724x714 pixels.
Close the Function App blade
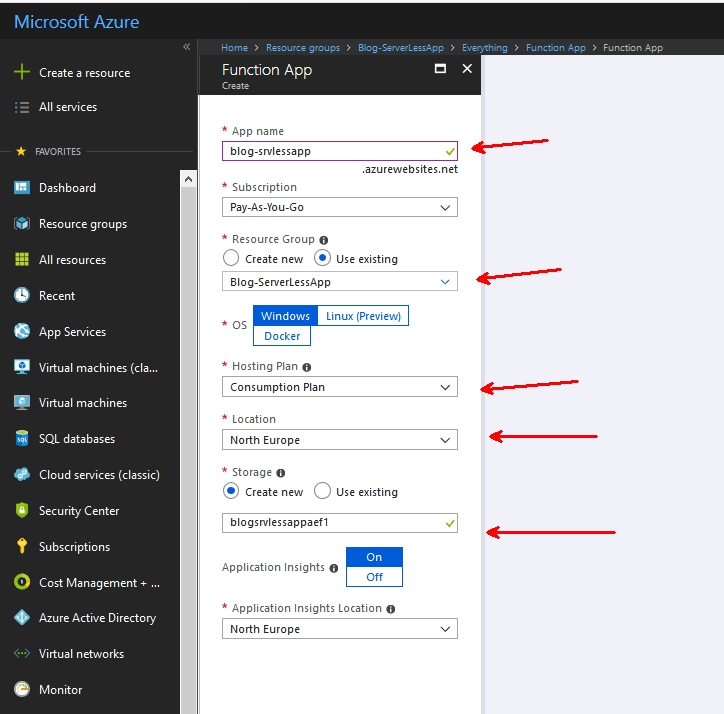coord(467,69)
